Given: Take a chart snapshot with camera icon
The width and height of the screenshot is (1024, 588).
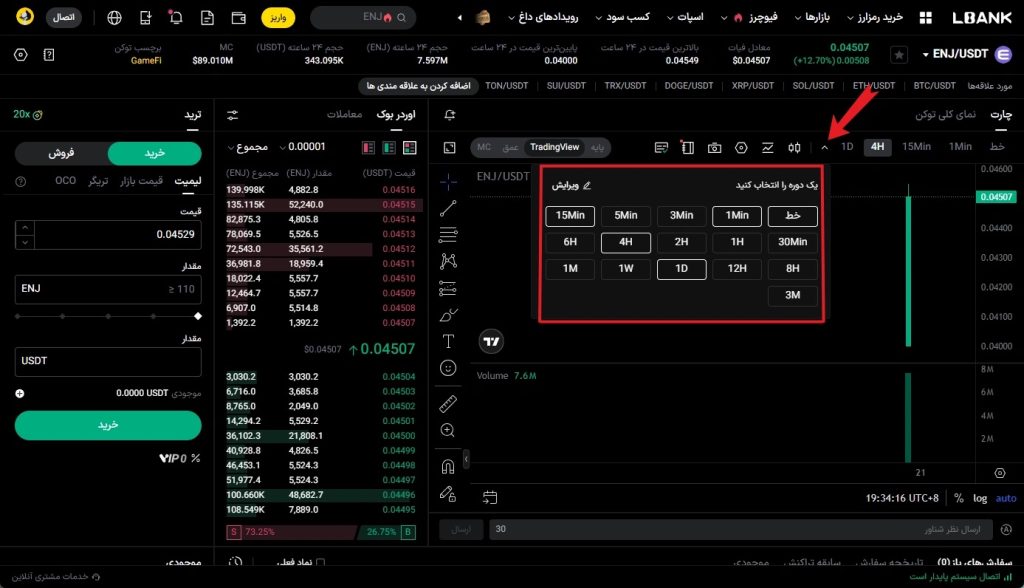Looking at the screenshot, I should click(714, 148).
